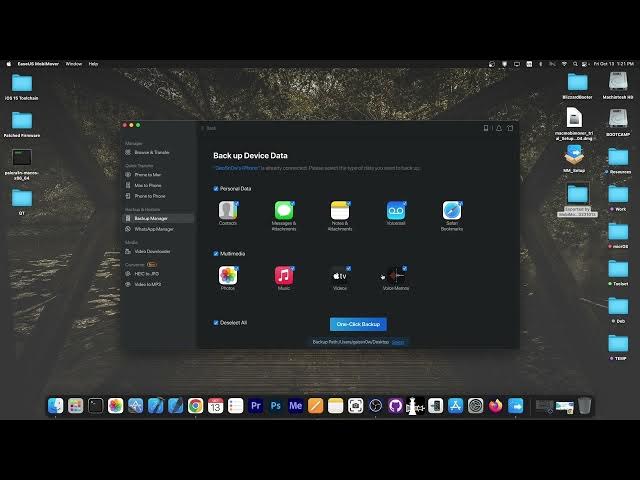
Task: Uncheck the Contacts tile checkbox
Action: click(236, 203)
